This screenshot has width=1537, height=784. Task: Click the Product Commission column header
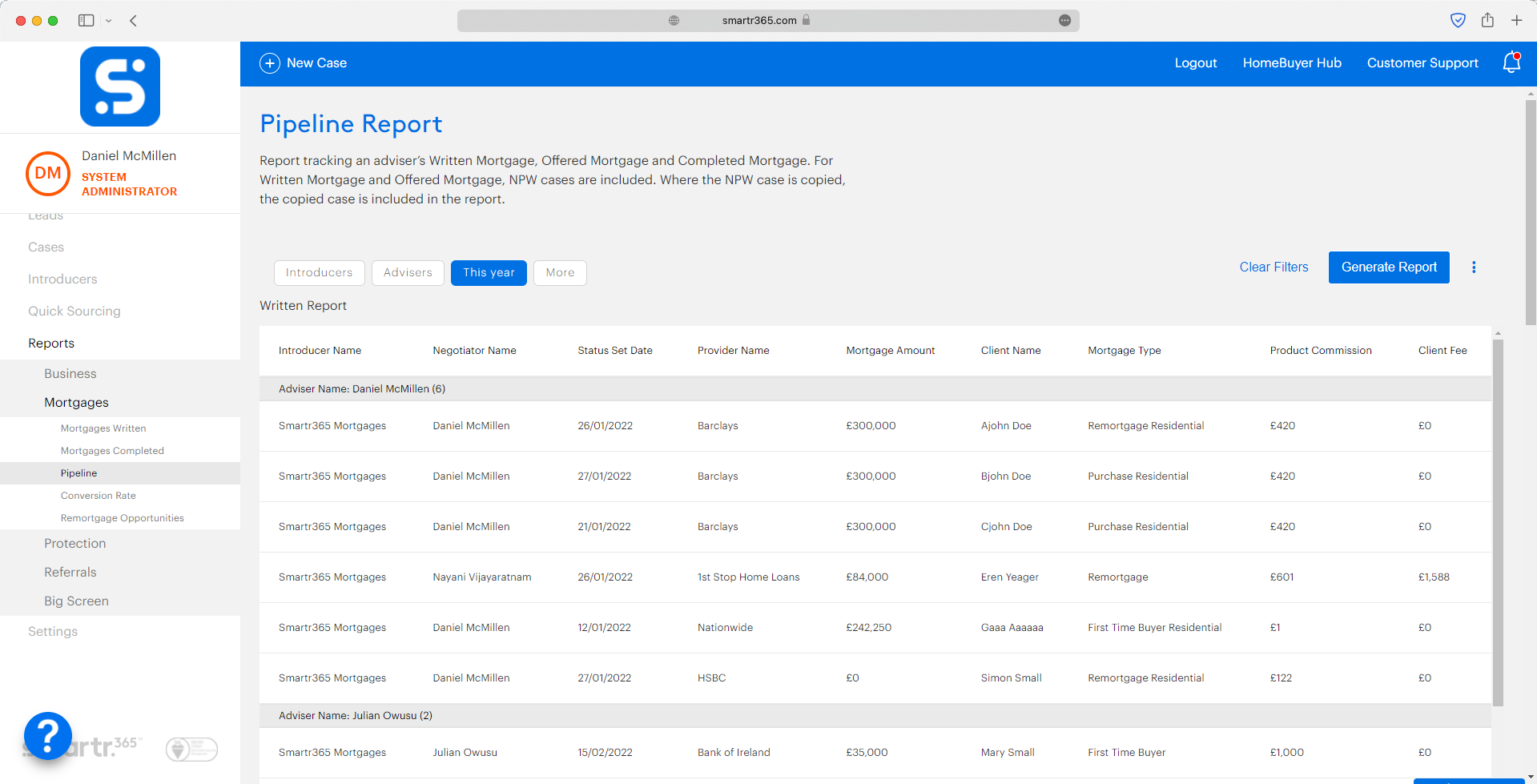click(x=1321, y=351)
